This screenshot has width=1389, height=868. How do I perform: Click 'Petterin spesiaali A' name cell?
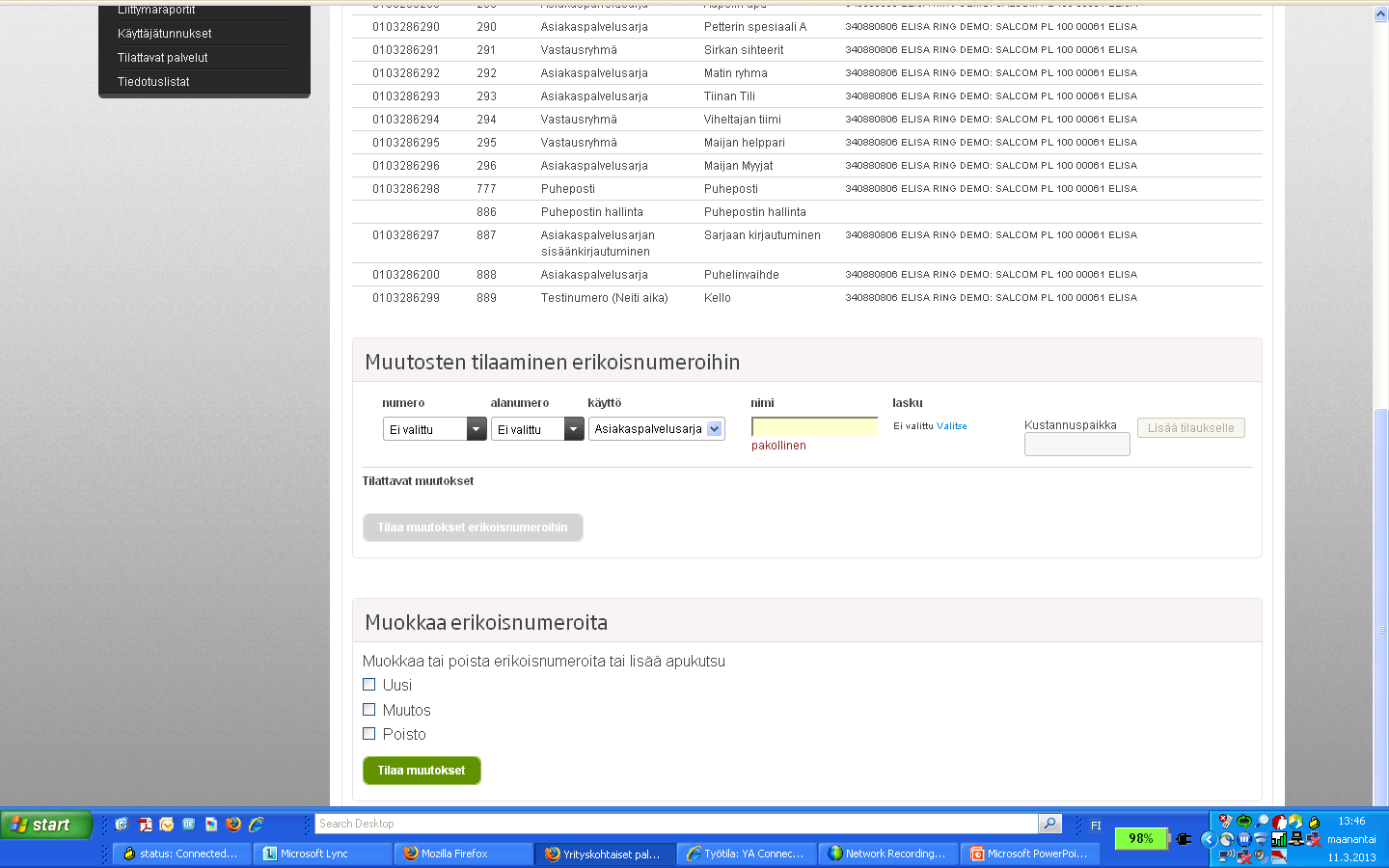[755, 27]
